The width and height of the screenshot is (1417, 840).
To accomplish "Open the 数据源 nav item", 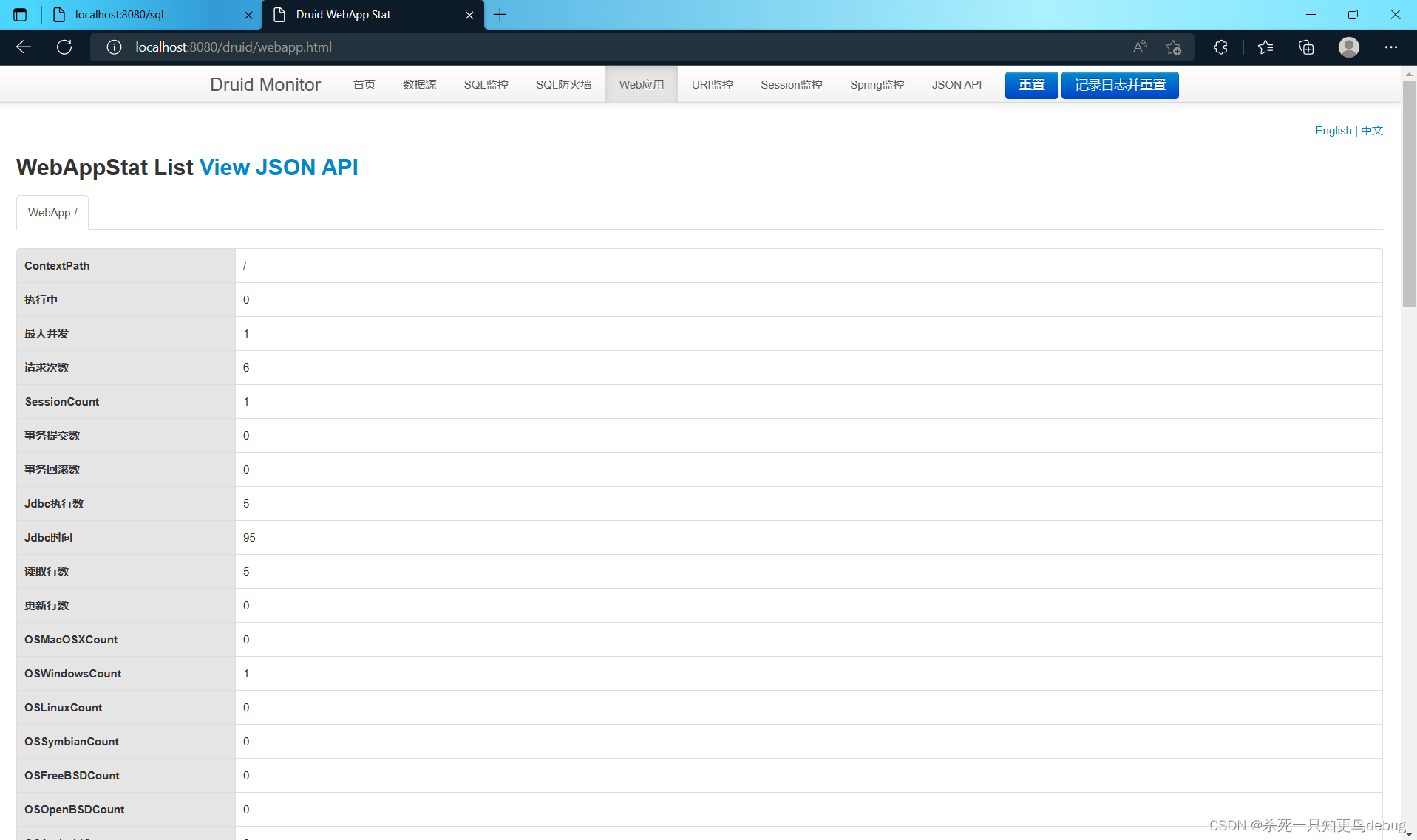I will coord(420,84).
